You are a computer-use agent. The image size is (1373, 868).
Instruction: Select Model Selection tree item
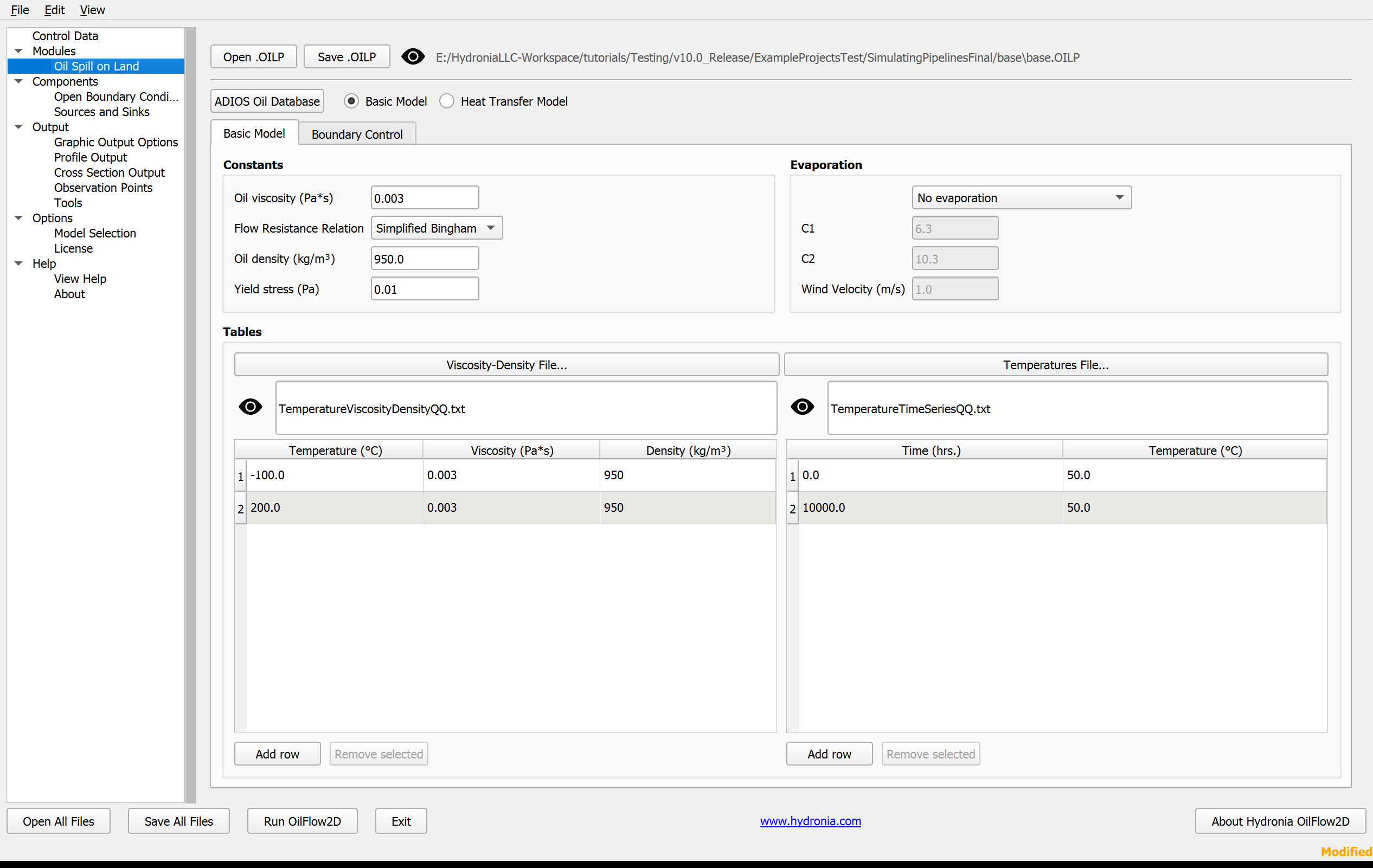[x=95, y=234]
